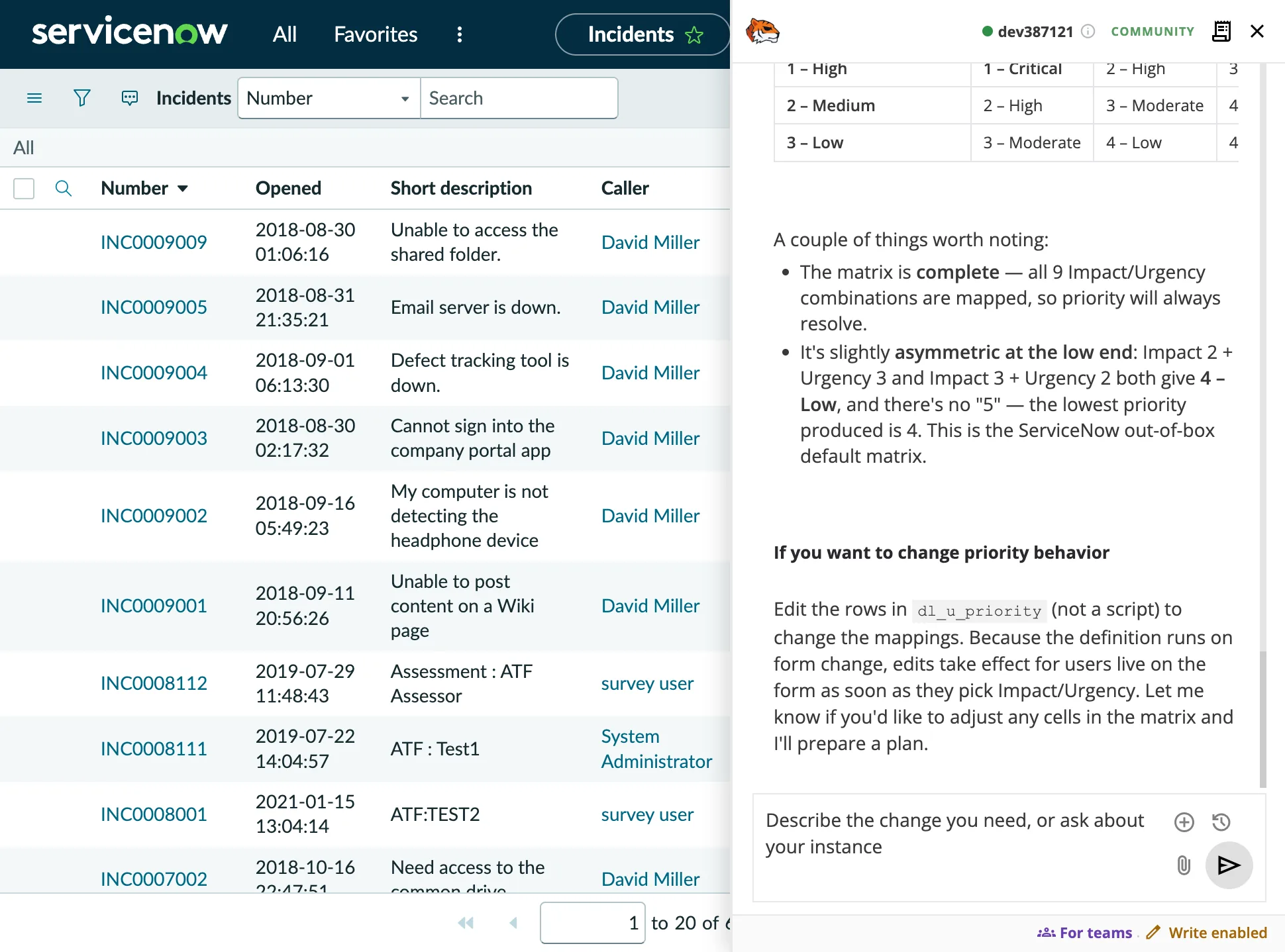1285x952 pixels.
Task: Click the column search magnifier icon
Action: pyautogui.click(x=63, y=188)
